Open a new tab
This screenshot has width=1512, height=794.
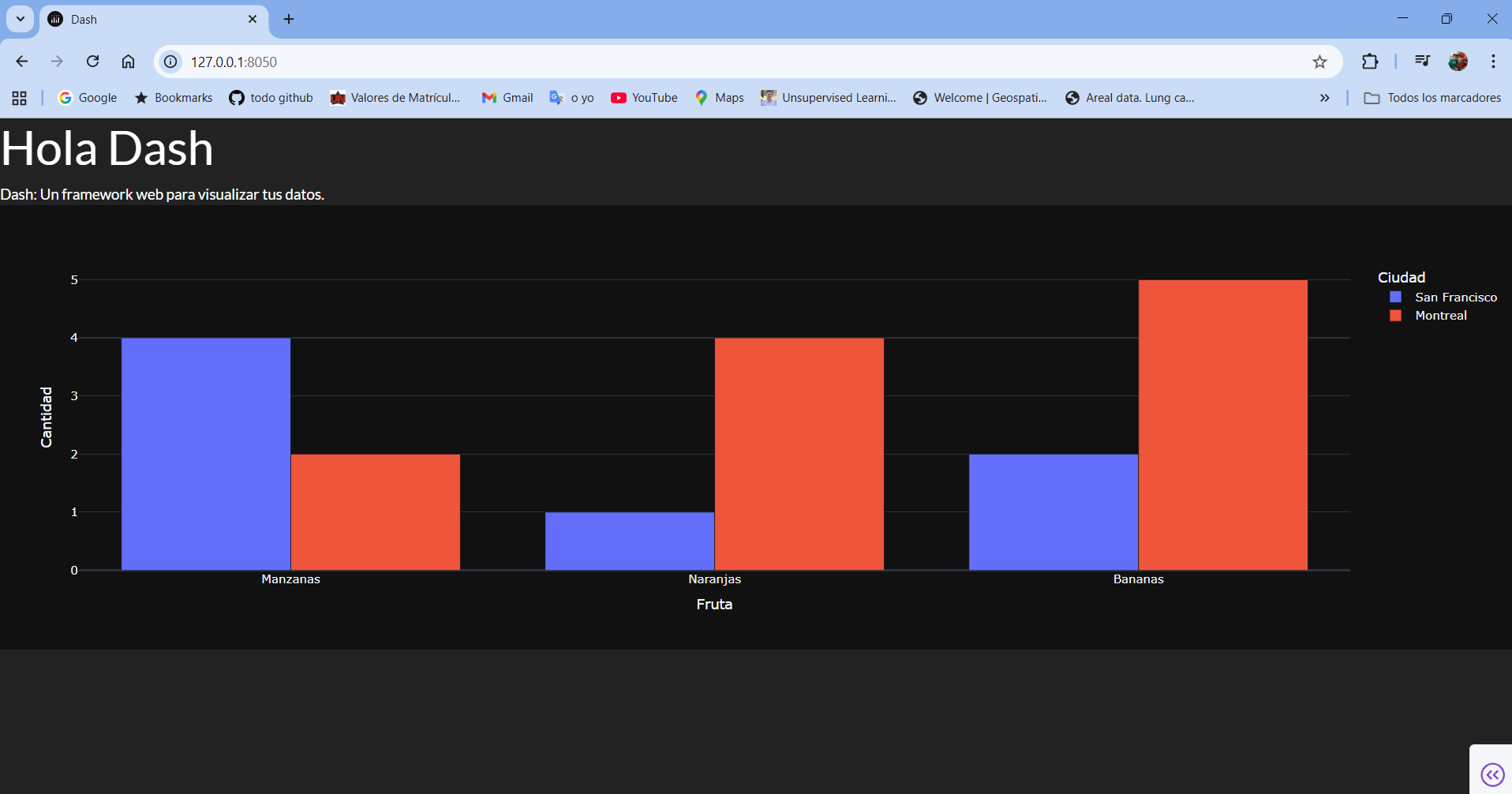tap(289, 19)
